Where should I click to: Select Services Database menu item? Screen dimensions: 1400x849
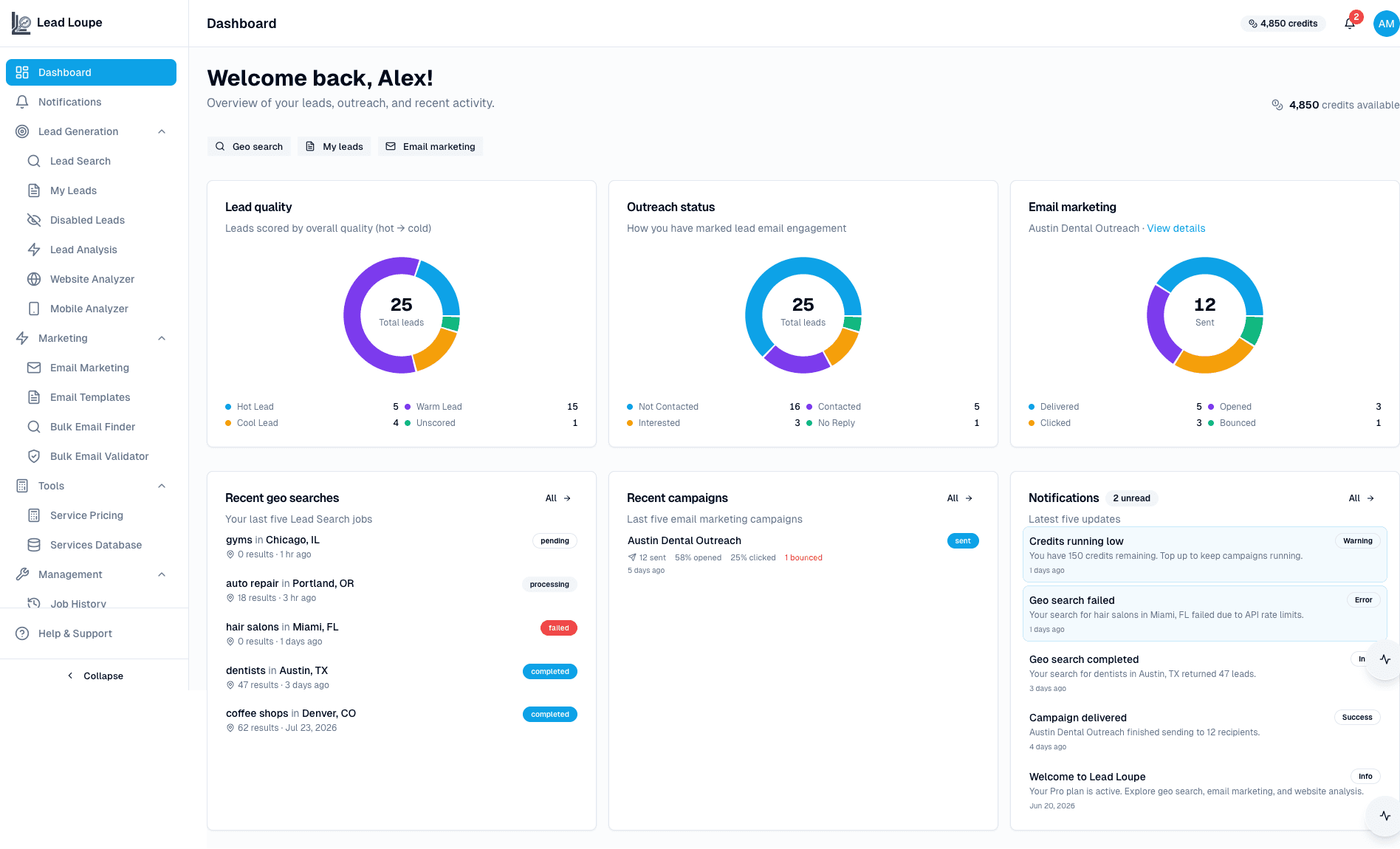pos(97,545)
